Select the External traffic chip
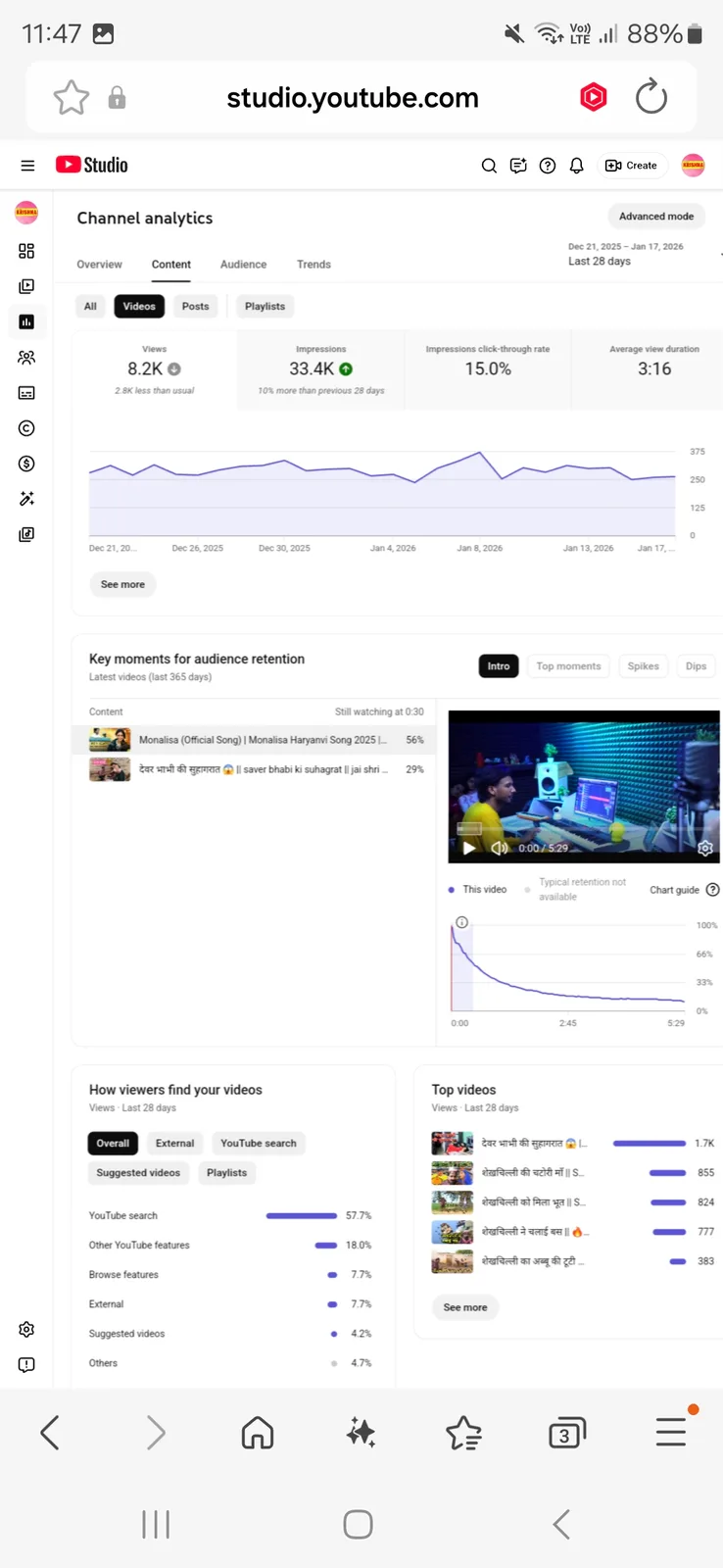 pyautogui.click(x=175, y=1144)
